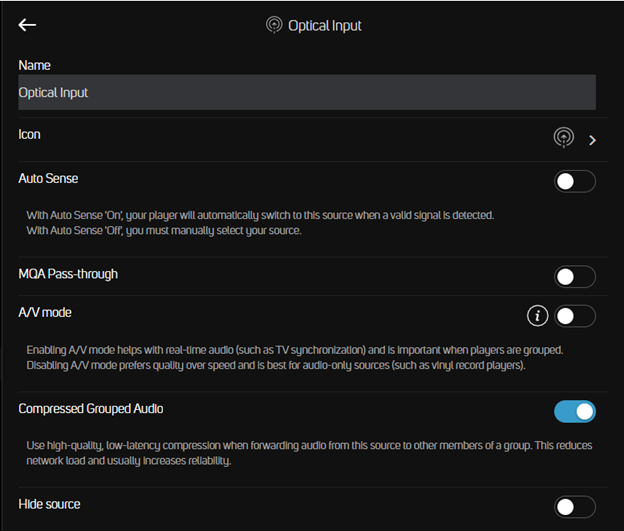This screenshot has height=531, width=624.
Task: Click the Auto Sense label
Action: [x=48, y=178]
